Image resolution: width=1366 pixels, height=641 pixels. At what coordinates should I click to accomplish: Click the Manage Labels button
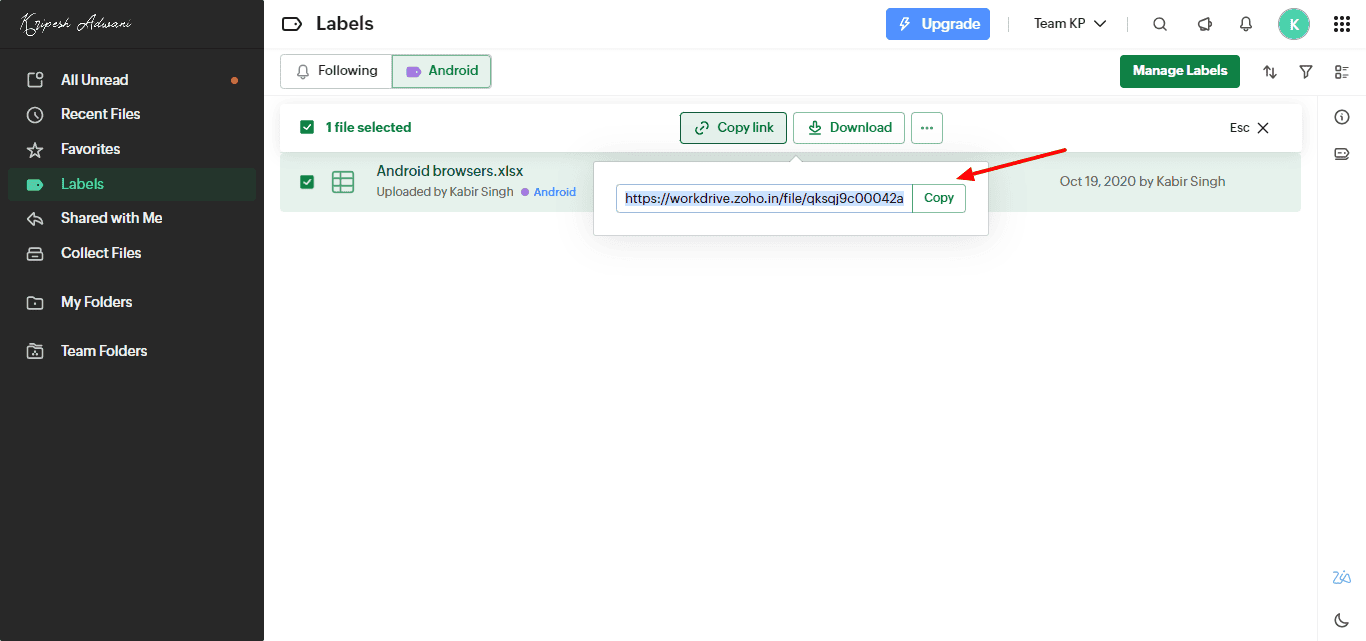[1180, 71]
